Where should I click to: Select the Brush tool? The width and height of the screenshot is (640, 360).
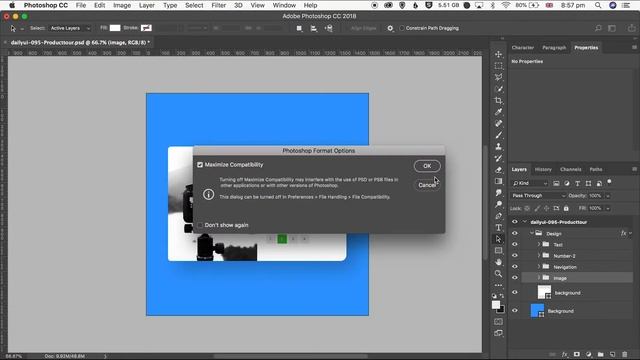pos(498,135)
